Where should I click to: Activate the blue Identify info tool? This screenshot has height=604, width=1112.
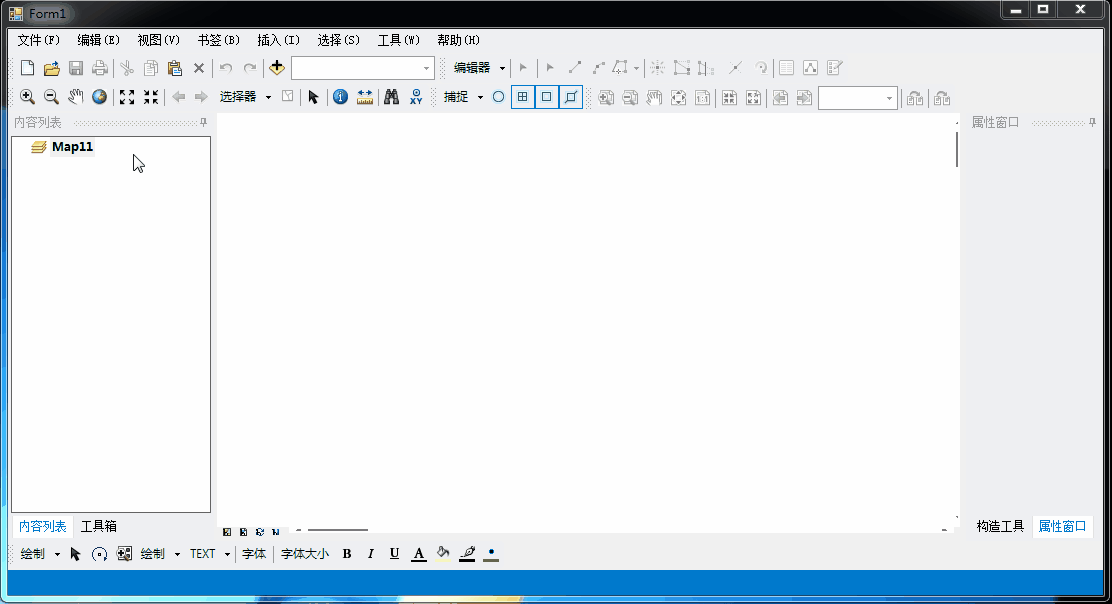pos(340,97)
